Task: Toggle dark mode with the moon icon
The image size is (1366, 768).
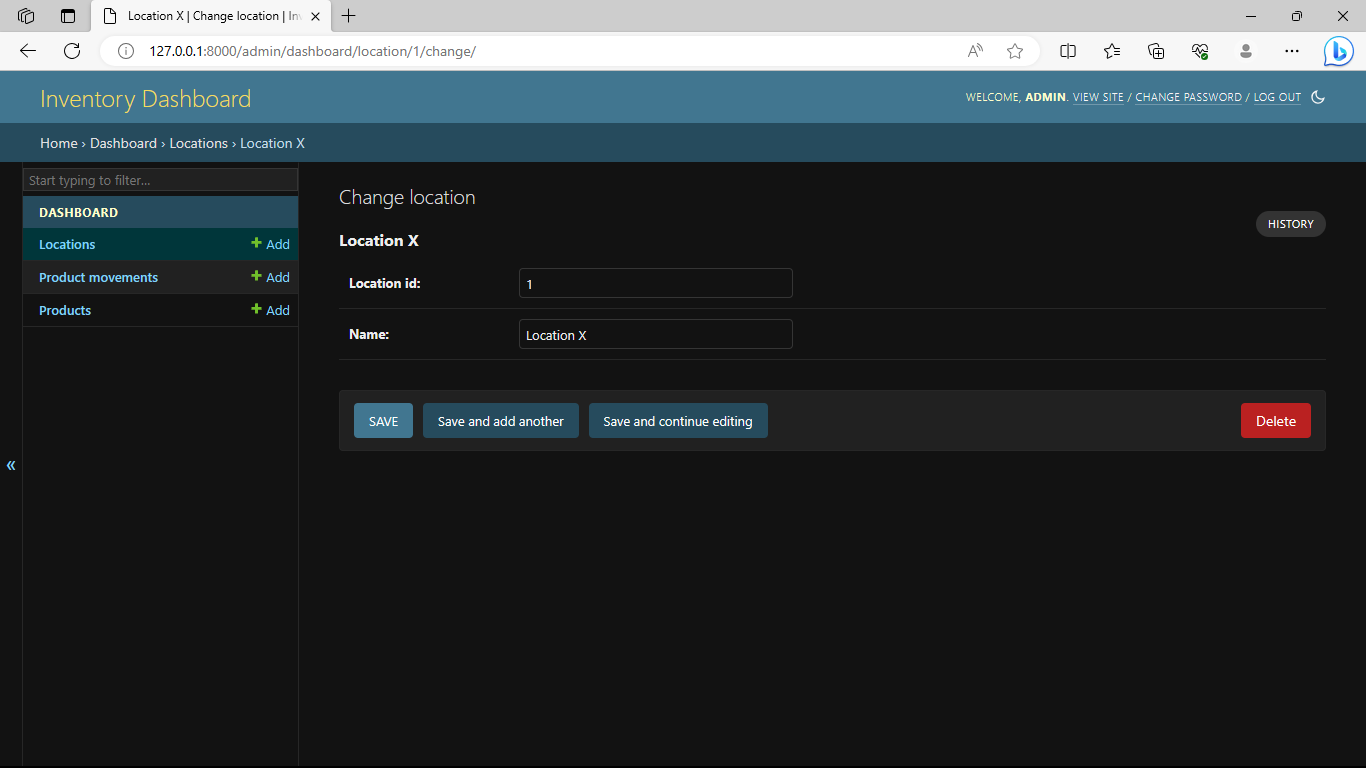Action: [1318, 97]
